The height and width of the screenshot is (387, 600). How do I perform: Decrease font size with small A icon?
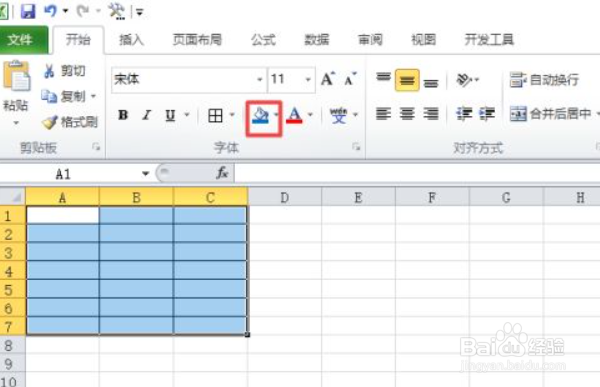350,79
